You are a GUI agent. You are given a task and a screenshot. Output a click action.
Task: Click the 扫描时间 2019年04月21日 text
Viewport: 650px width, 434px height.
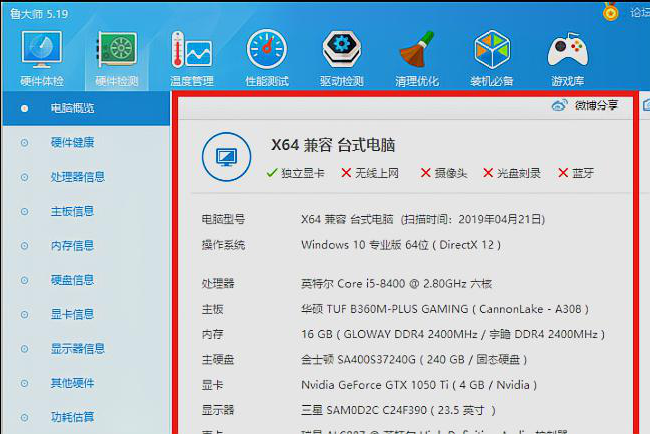pos(473,219)
